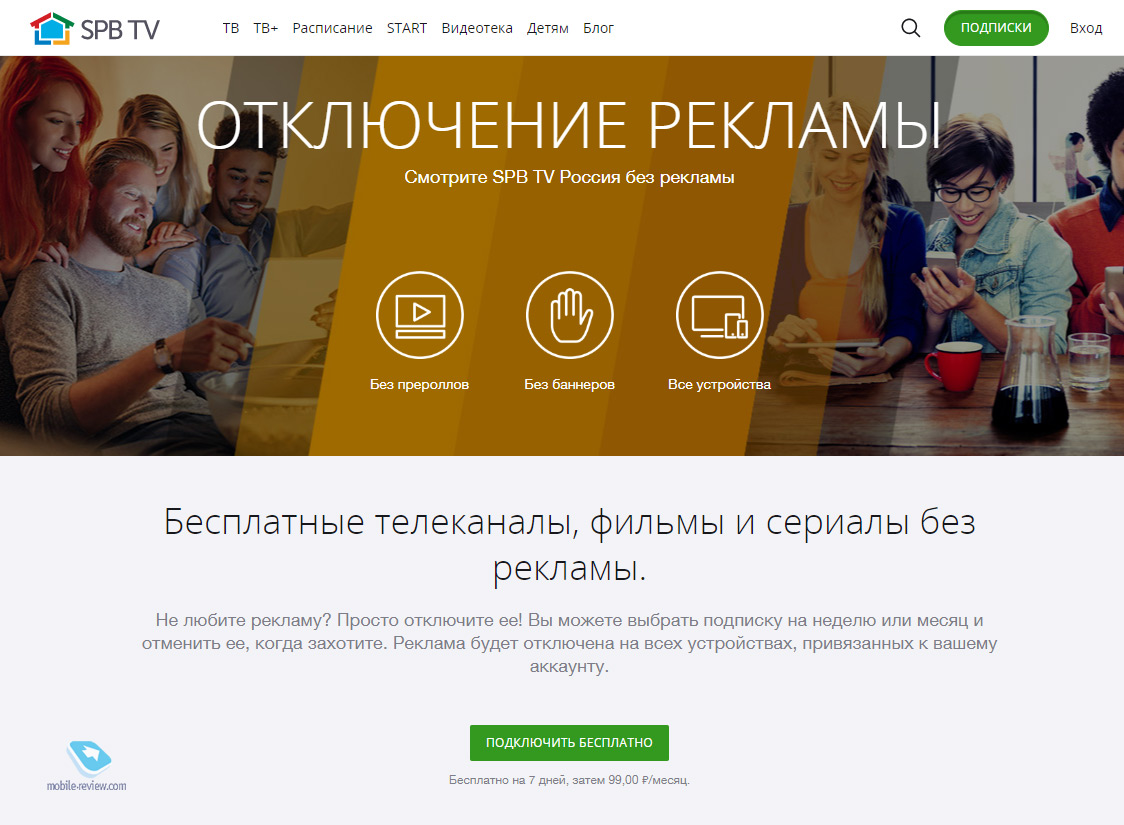Open the Блог page
Image resolution: width=1124 pixels, height=825 pixels.
click(599, 28)
